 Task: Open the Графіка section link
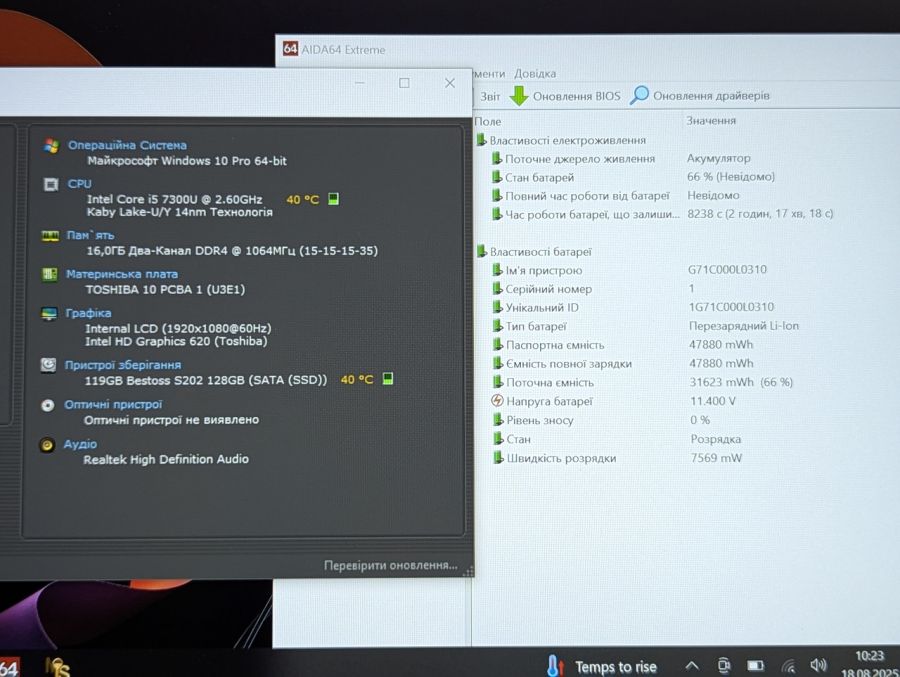tap(88, 313)
